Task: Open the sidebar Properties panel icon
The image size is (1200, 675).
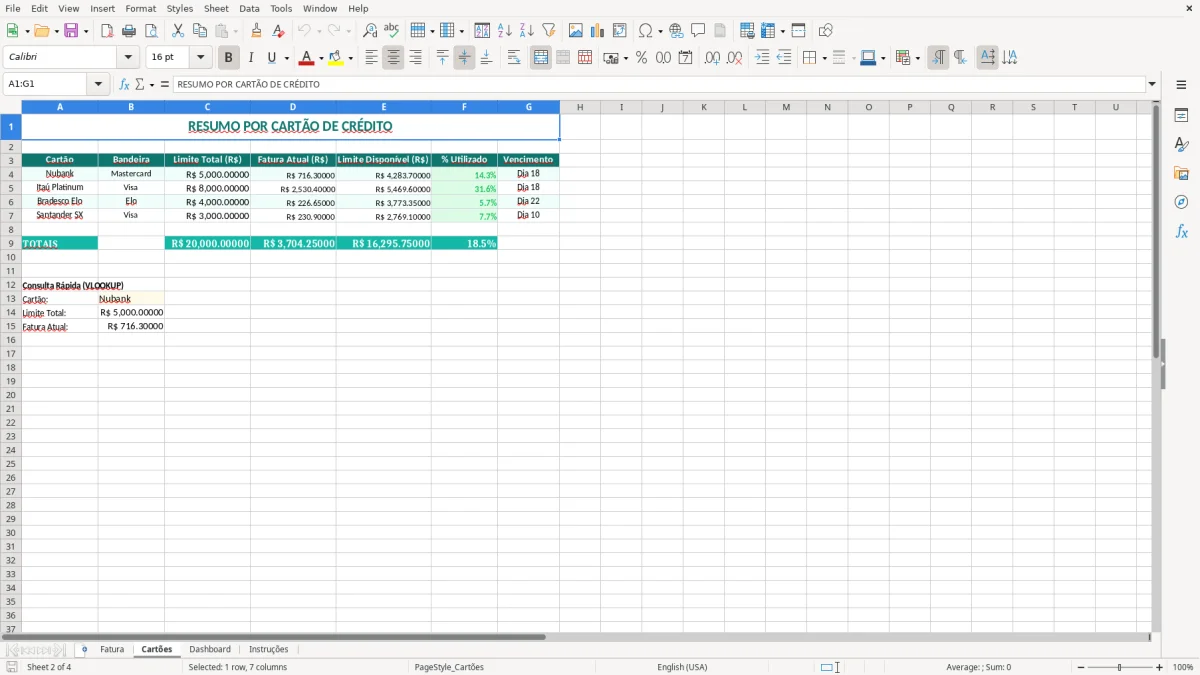Action: 1181,116
